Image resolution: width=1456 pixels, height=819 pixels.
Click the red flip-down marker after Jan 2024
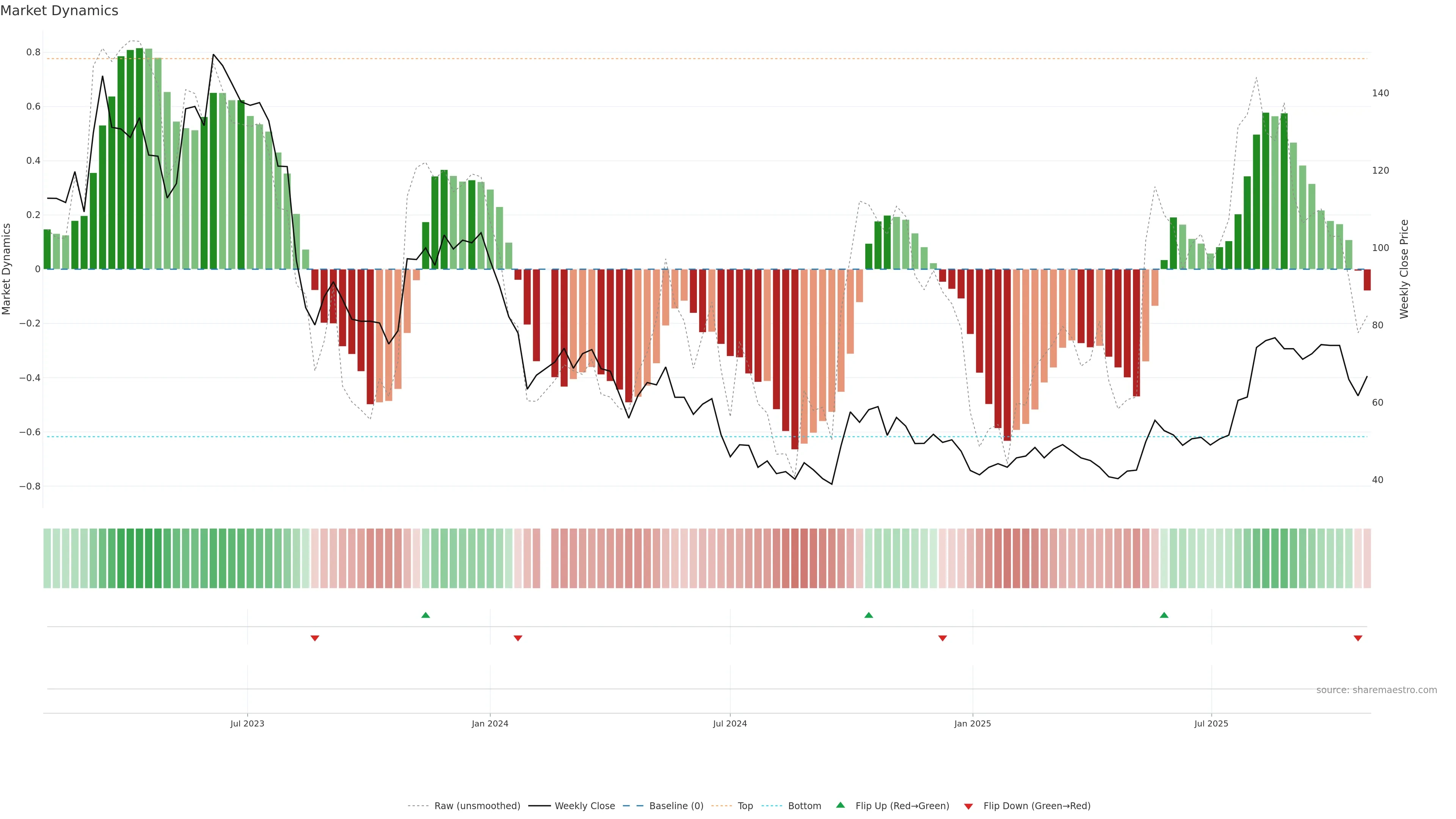pos(518,638)
